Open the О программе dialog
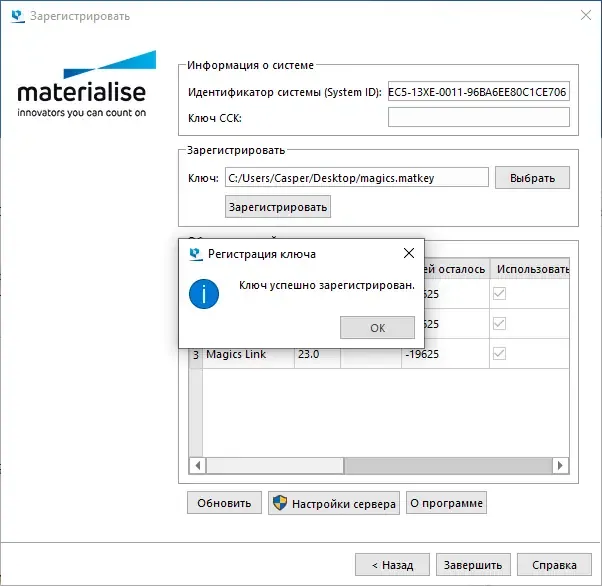 click(x=446, y=503)
